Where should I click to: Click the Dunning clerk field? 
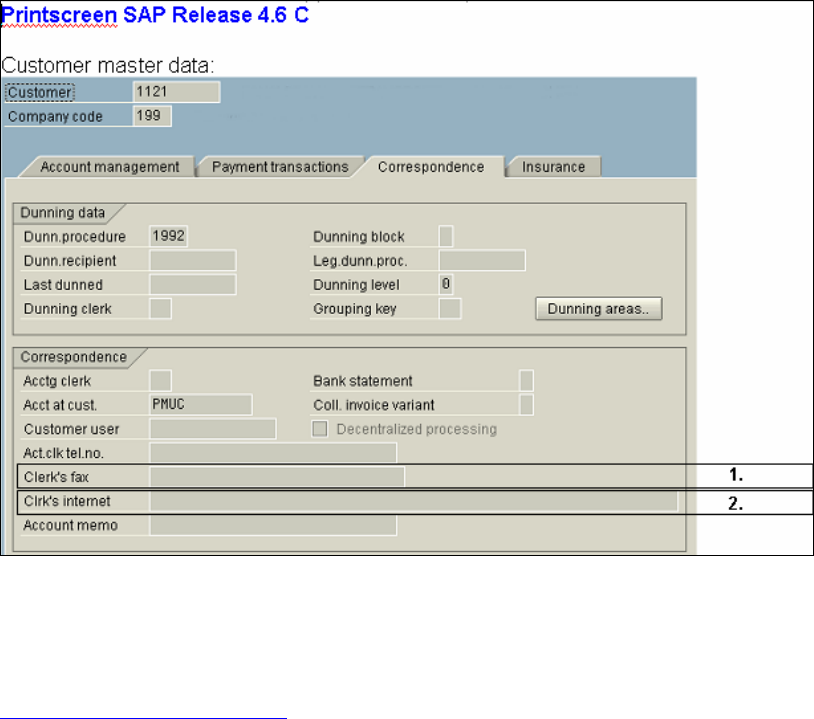(x=160, y=308)
